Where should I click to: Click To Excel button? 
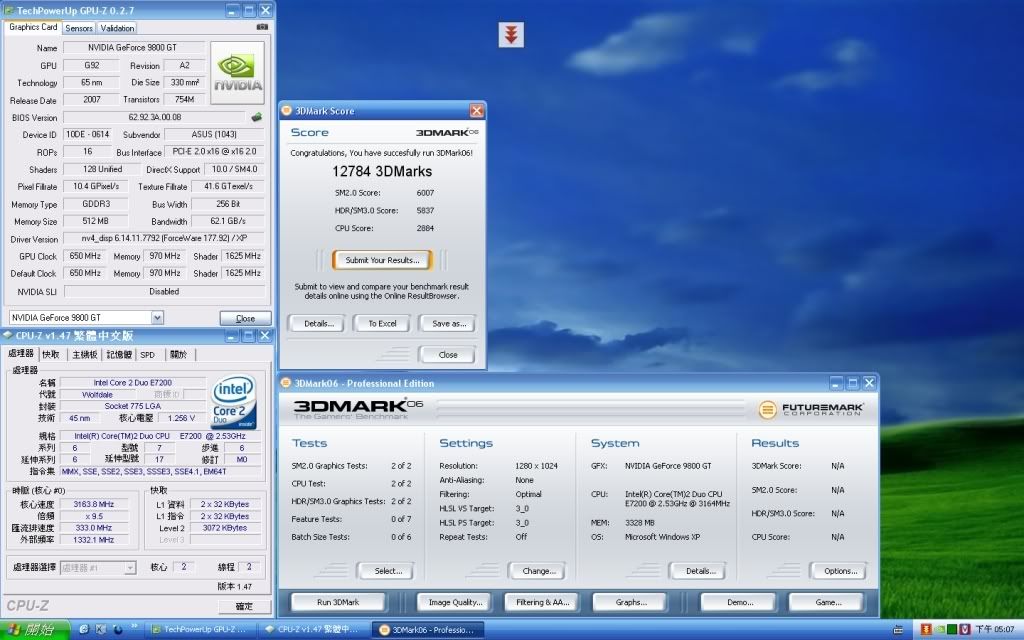(x=383, y=323)
